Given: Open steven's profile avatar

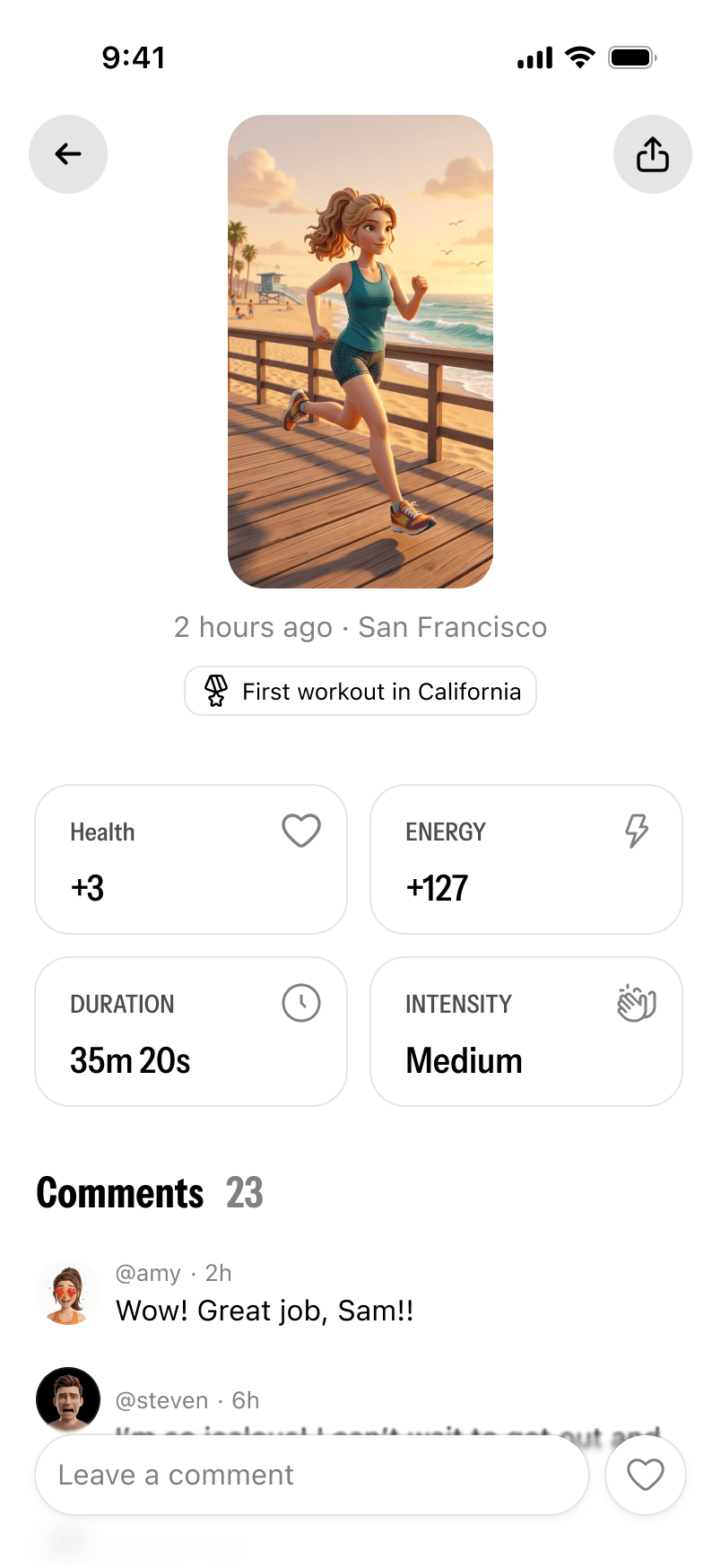Looking at the screenshot, I should pos(68,1399).
